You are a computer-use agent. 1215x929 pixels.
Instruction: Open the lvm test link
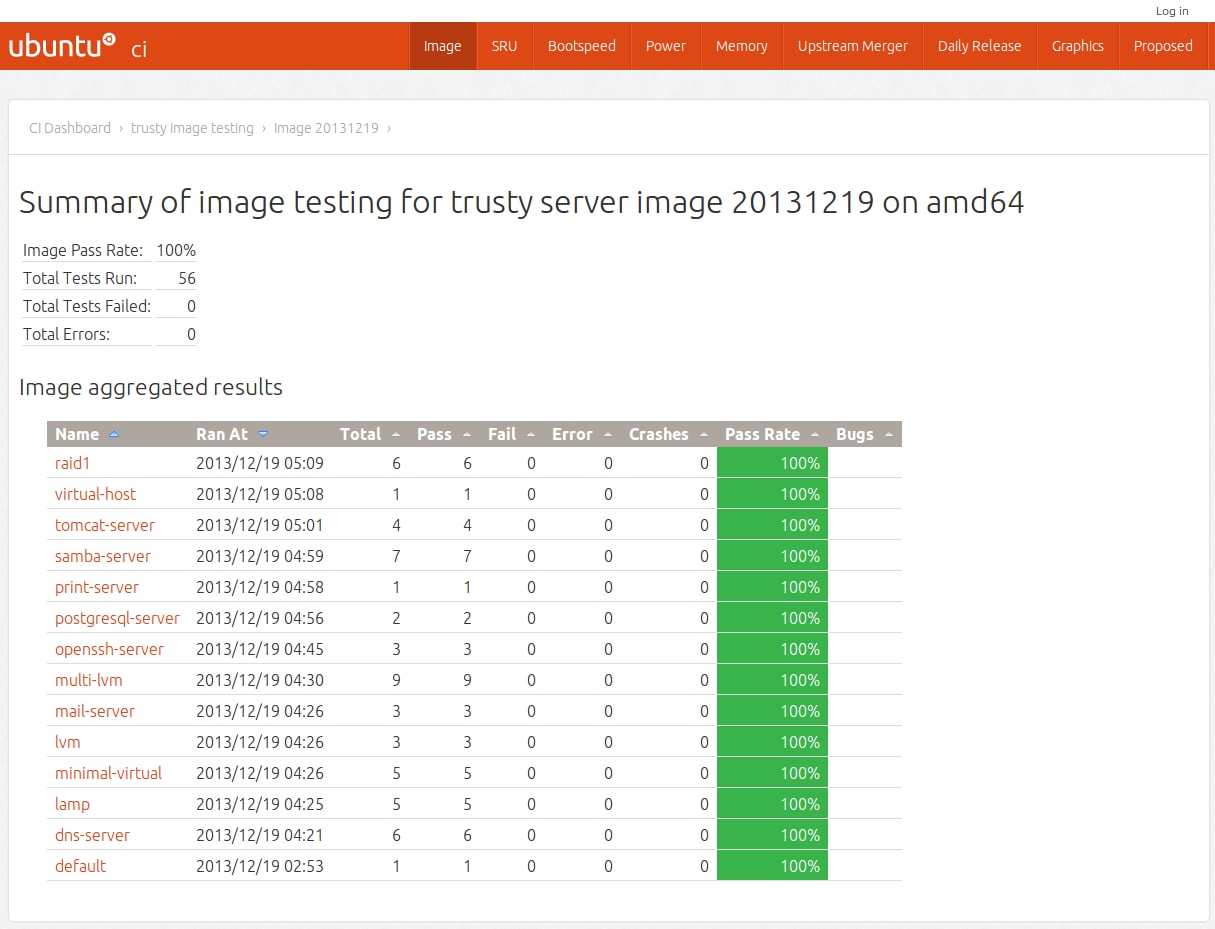68,742
